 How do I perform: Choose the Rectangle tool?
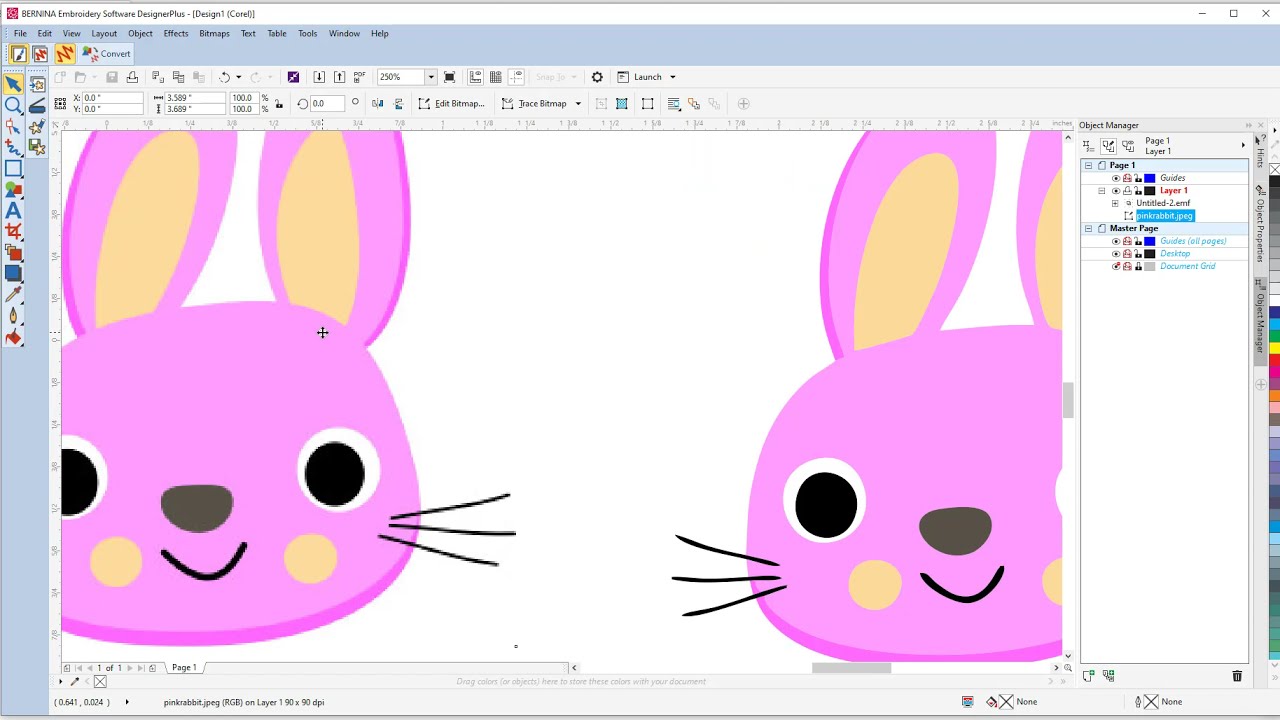(13, 169)
